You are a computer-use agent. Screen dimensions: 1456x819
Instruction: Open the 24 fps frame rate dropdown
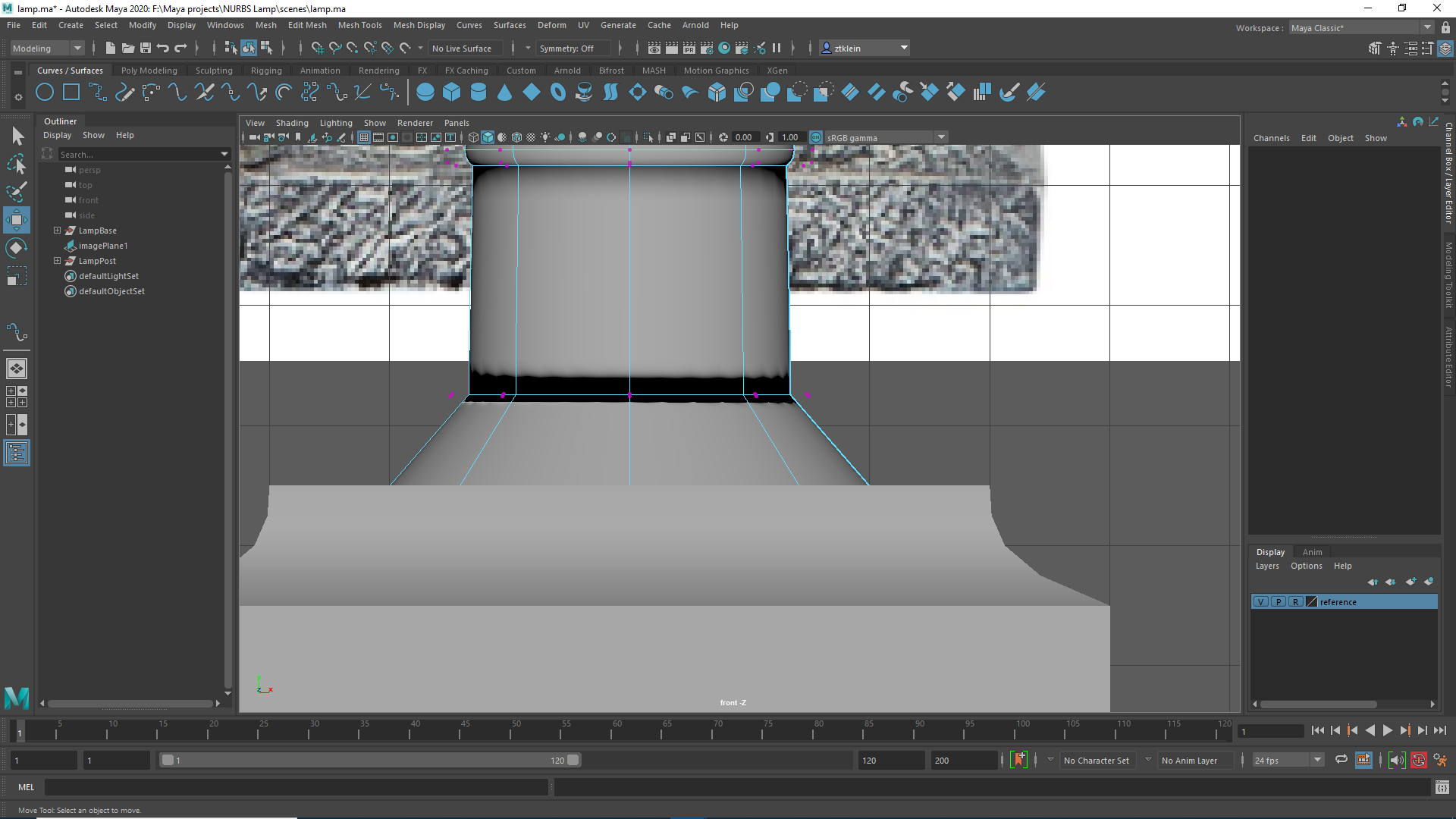coord(1287,761)
